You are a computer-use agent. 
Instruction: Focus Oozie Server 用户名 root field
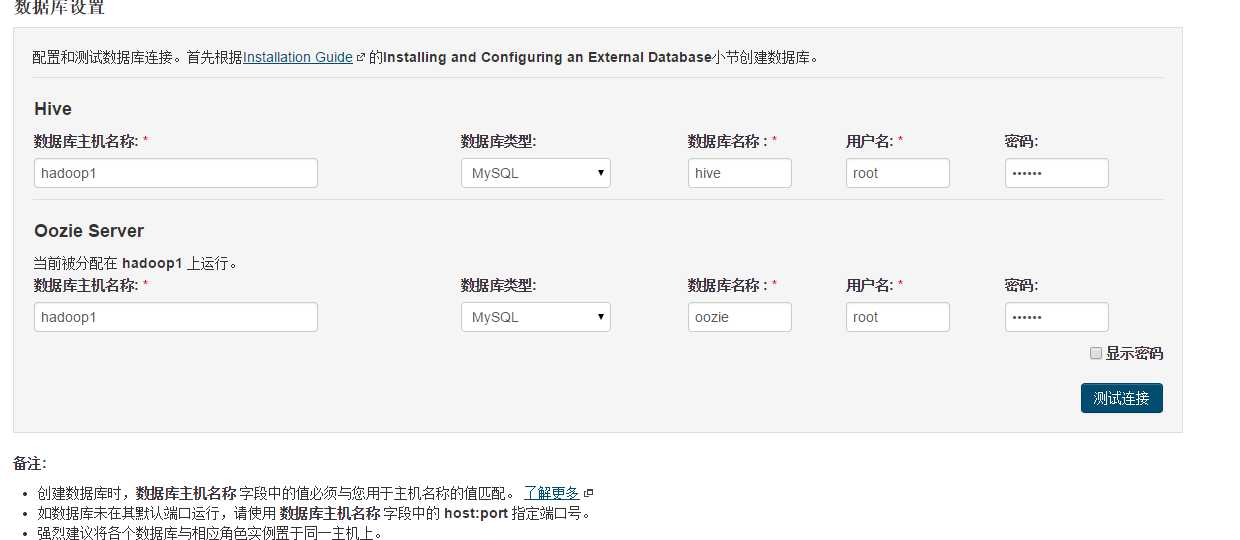click(x=898, y=317)
